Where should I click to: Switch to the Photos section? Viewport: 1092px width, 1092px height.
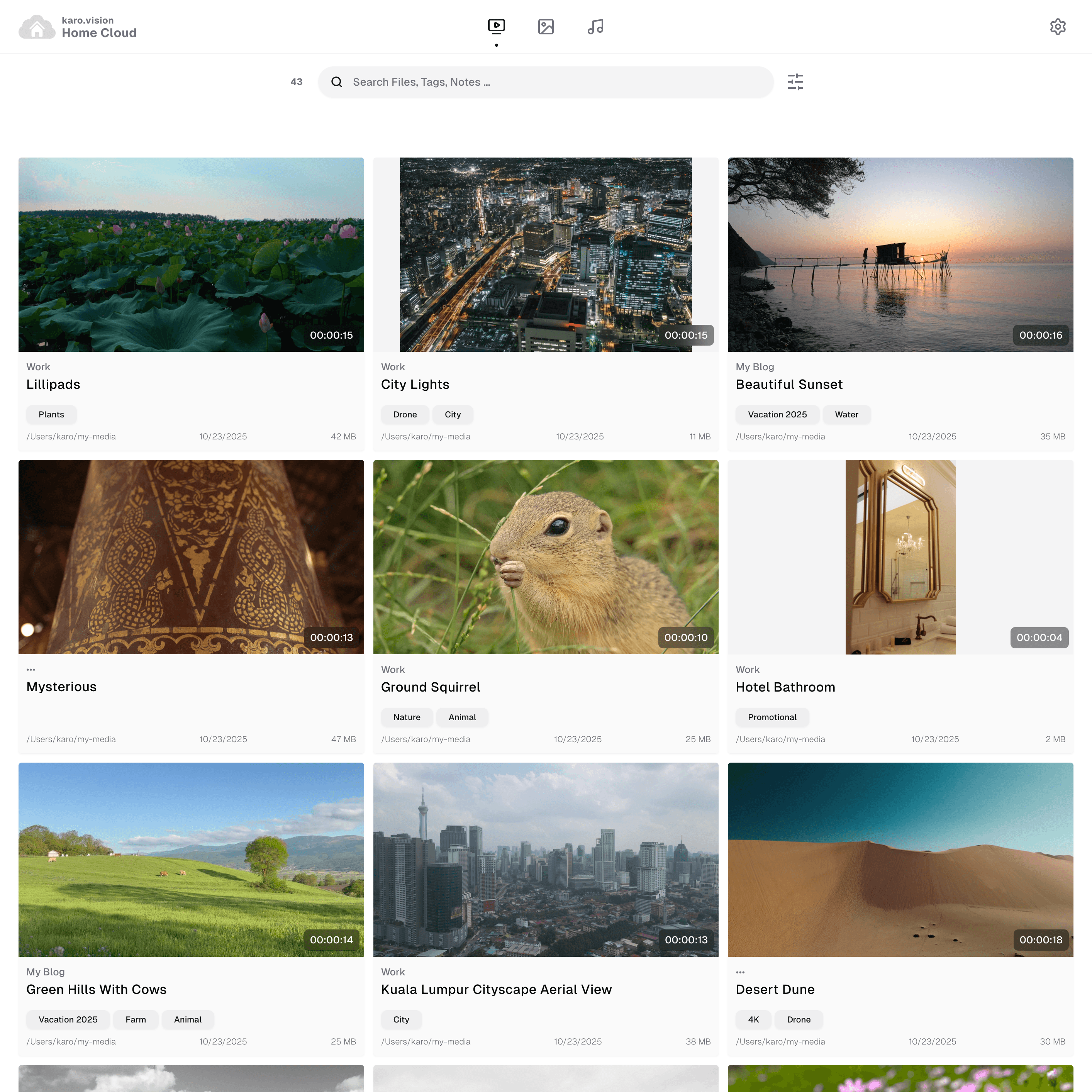(546, 26)
